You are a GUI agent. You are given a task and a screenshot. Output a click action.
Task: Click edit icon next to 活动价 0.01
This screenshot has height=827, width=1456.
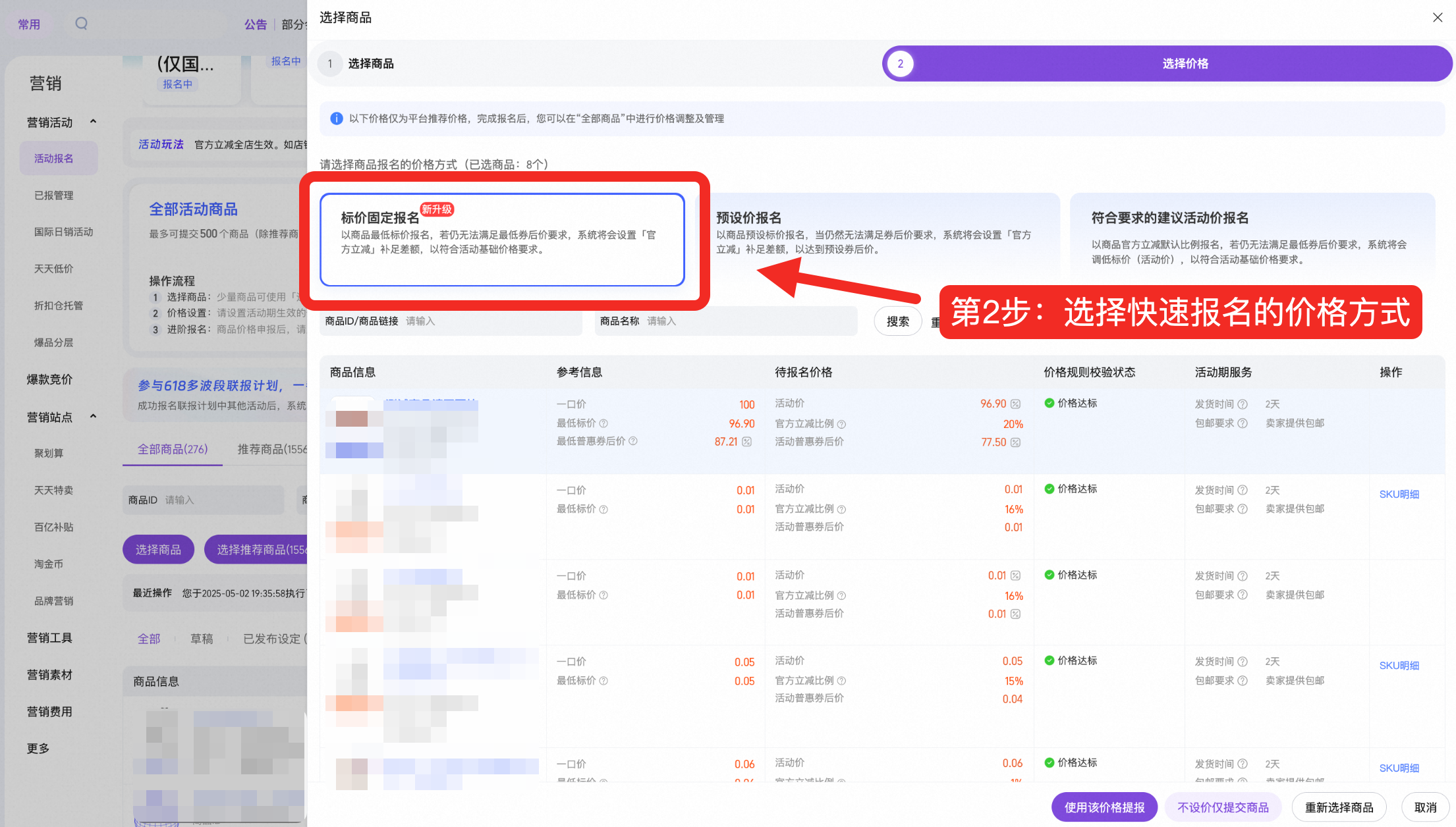click(x=1015, y=575)
